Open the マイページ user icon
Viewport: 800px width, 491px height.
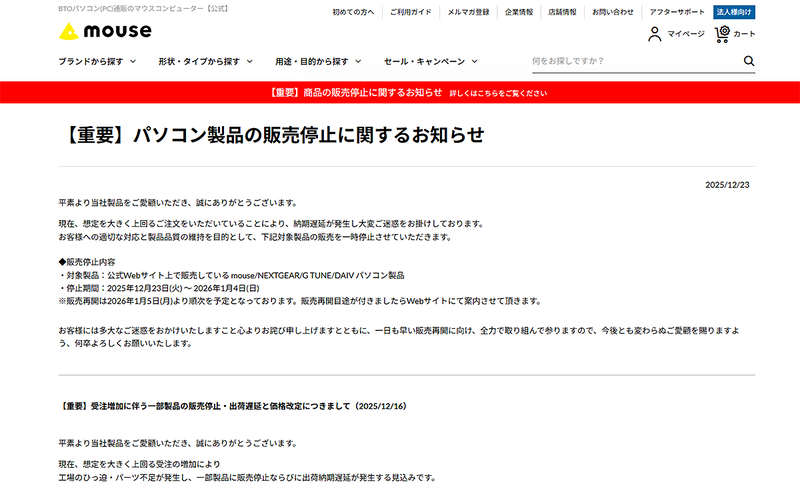click(x=655, y=34)
